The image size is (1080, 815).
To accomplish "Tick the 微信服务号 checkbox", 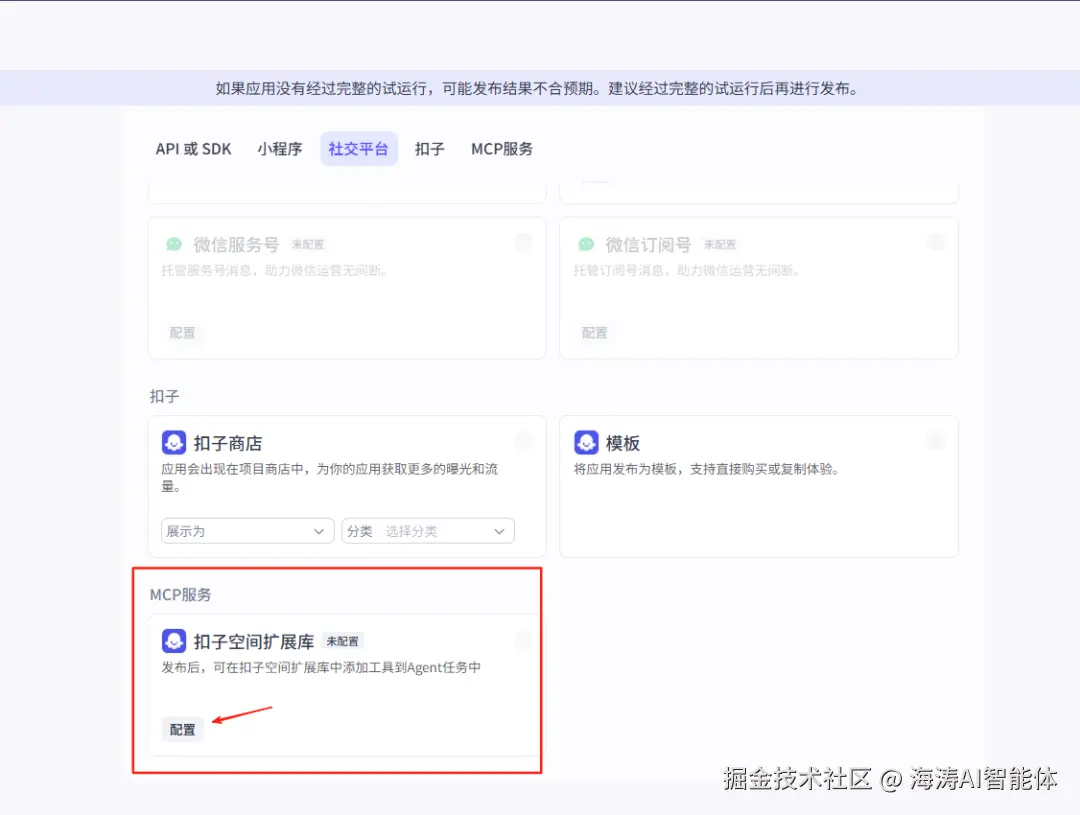I will point(523,242).
